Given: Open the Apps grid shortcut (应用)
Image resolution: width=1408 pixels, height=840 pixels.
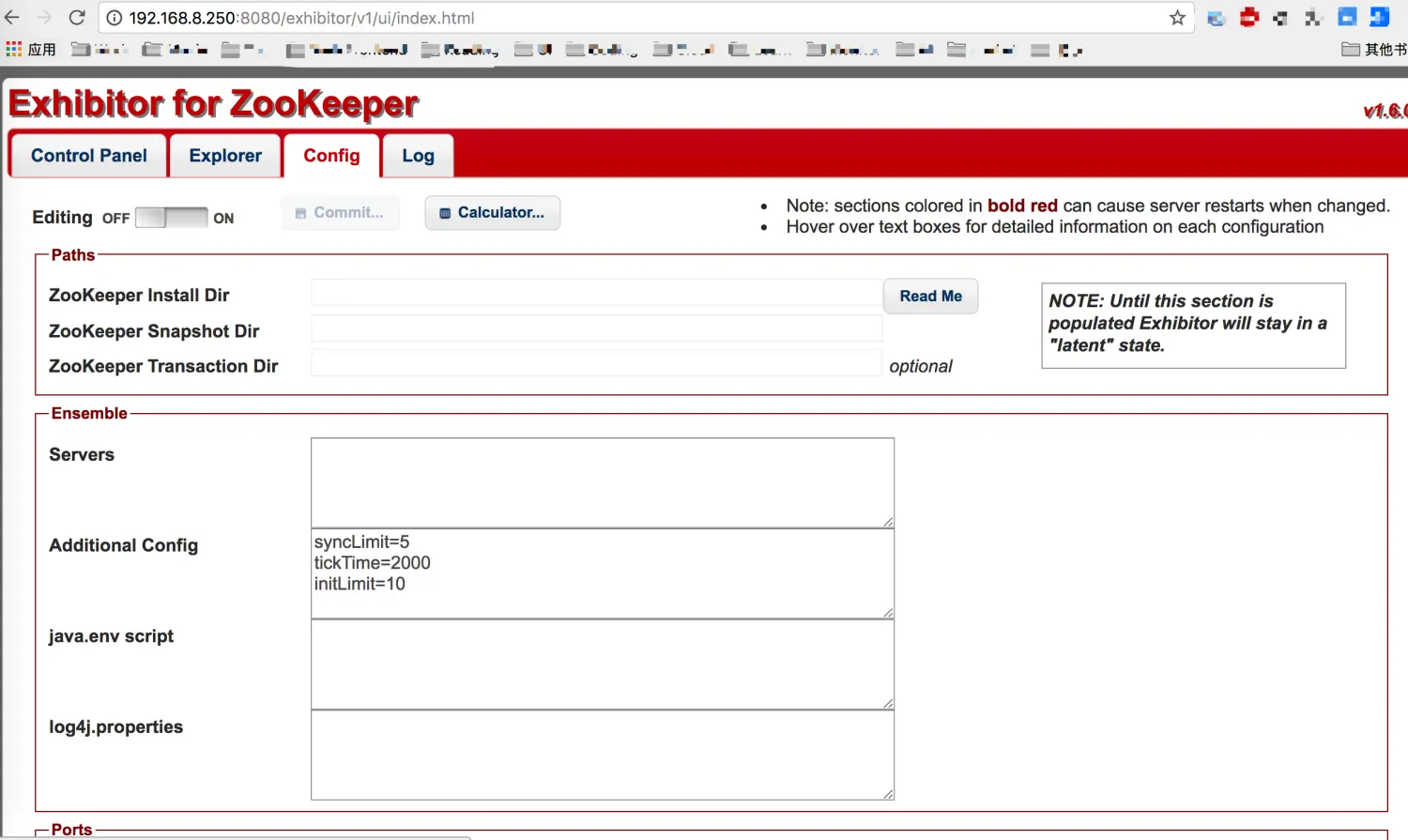Looking at the screenshot, I should (31, 49).
